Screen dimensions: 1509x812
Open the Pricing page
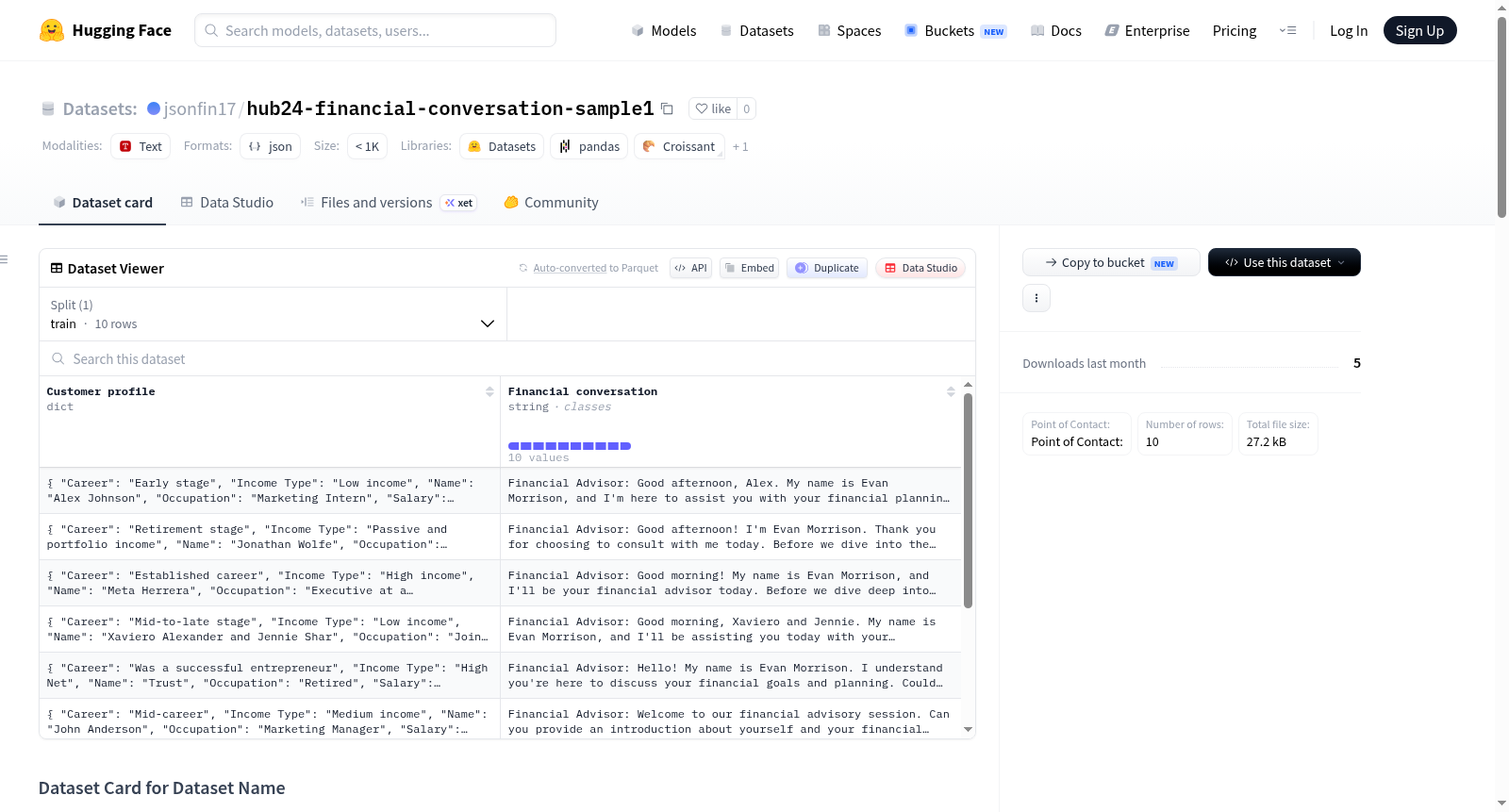click(x=1235, y=30)
